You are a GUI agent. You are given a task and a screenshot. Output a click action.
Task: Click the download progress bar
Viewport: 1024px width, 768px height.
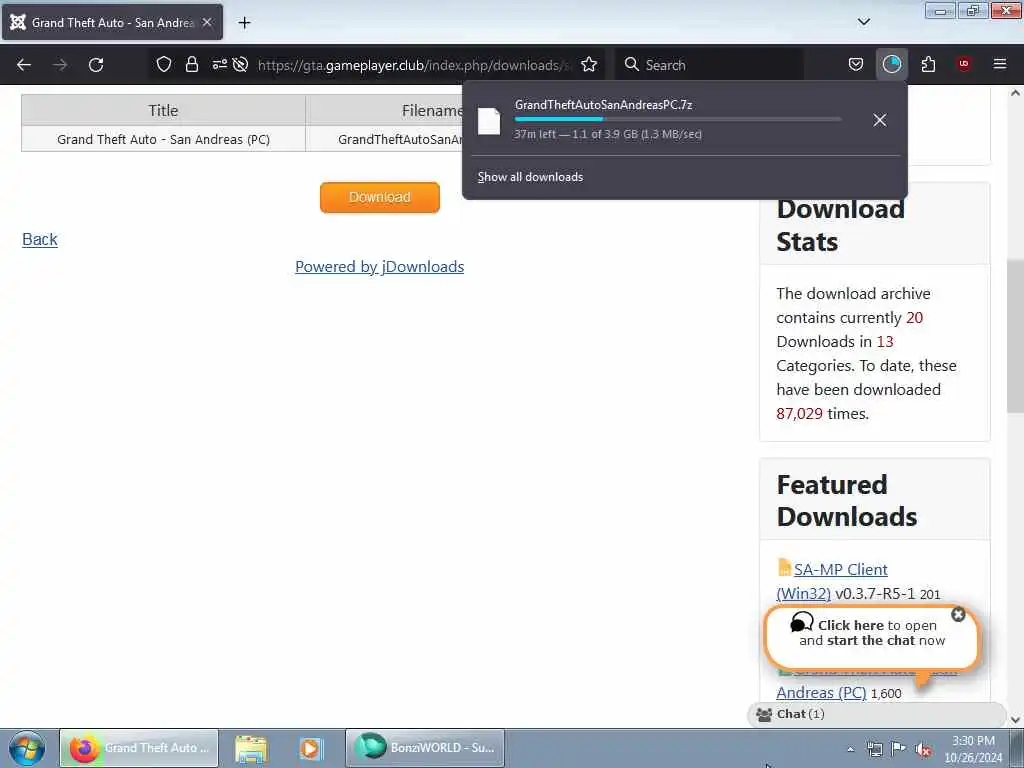[677, 120]
